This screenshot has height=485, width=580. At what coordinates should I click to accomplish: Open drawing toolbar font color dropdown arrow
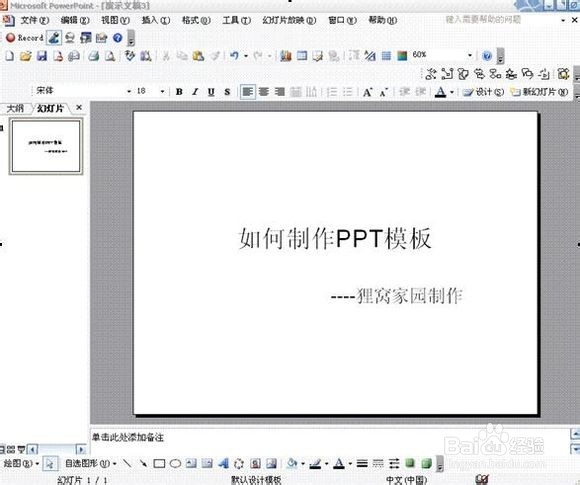coord(350,464)
